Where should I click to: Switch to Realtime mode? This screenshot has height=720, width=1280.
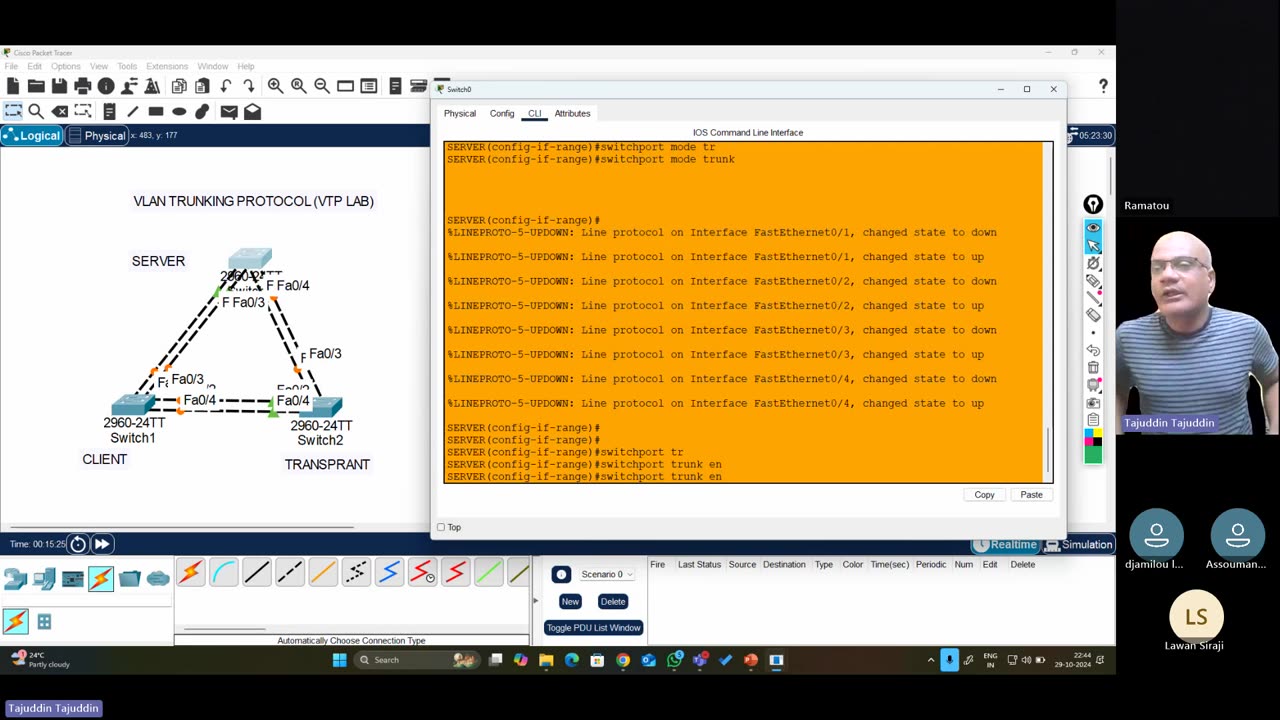(1005, 544)
